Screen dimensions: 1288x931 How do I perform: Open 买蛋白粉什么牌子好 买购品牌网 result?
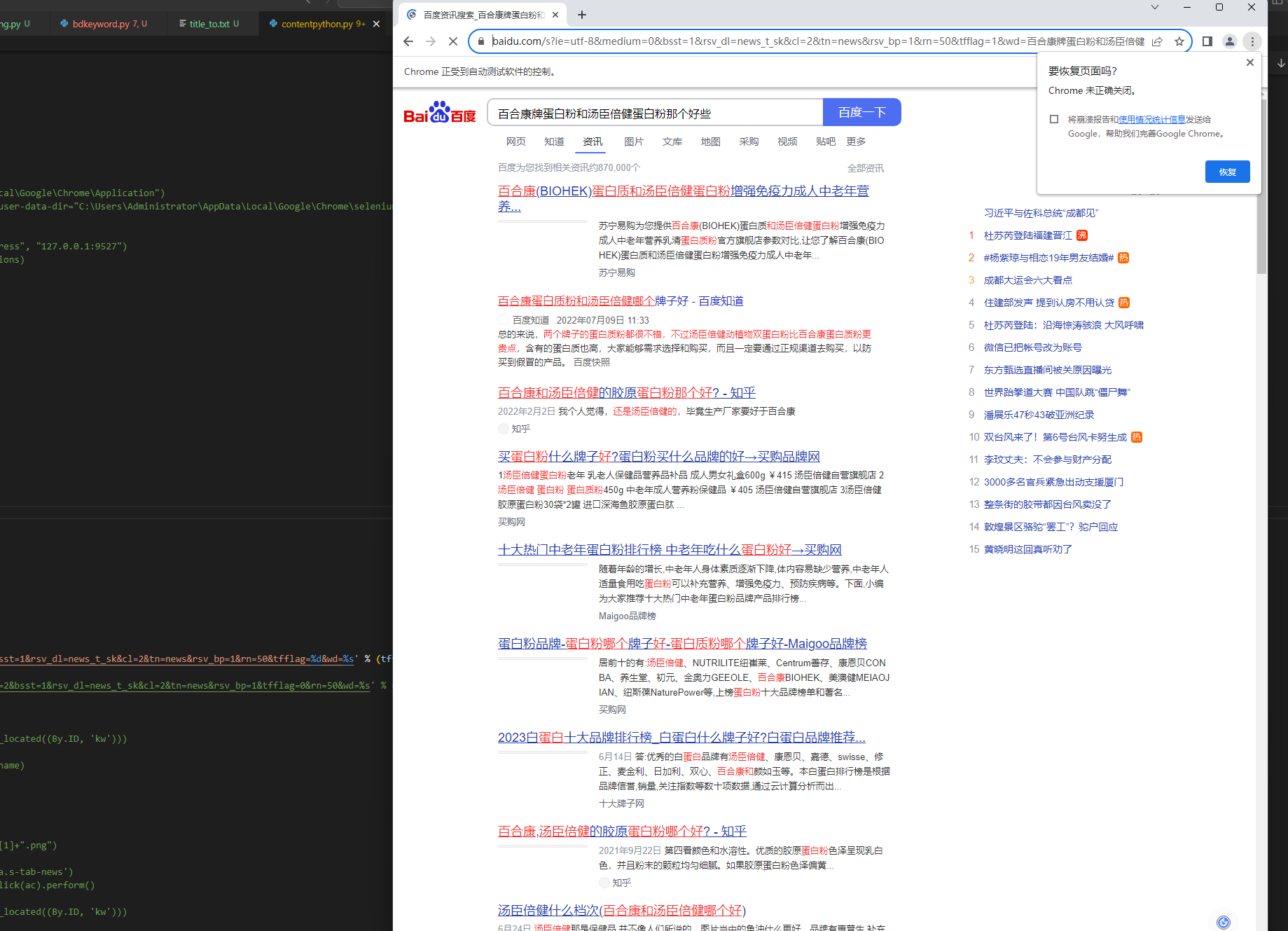click(659, 457)
